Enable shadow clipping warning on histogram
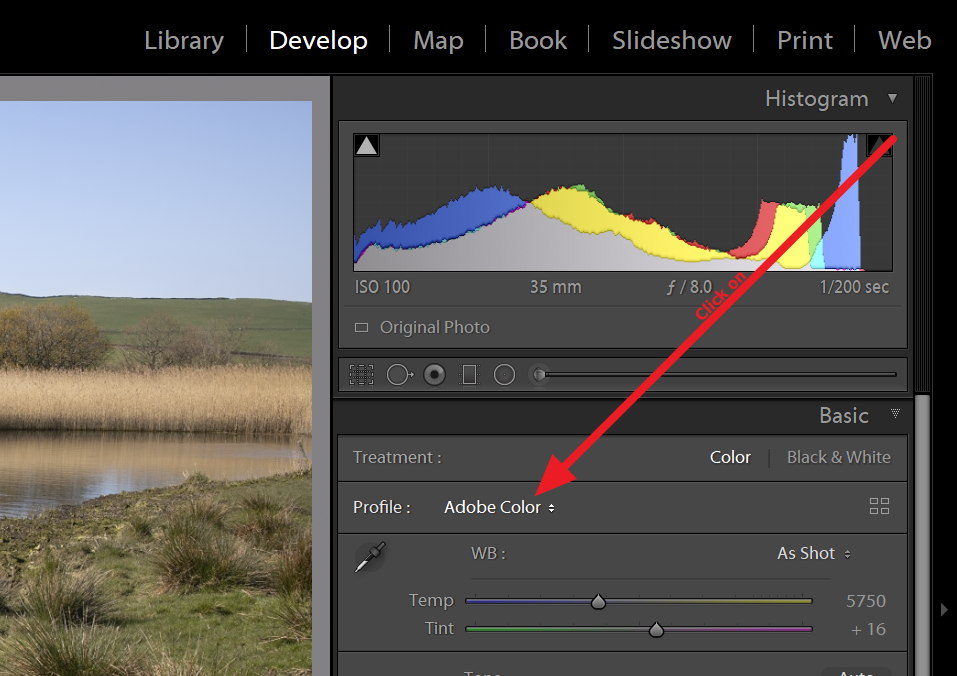Screen dimensions: 957x676 pyautogui.click(x=366, y=144)
